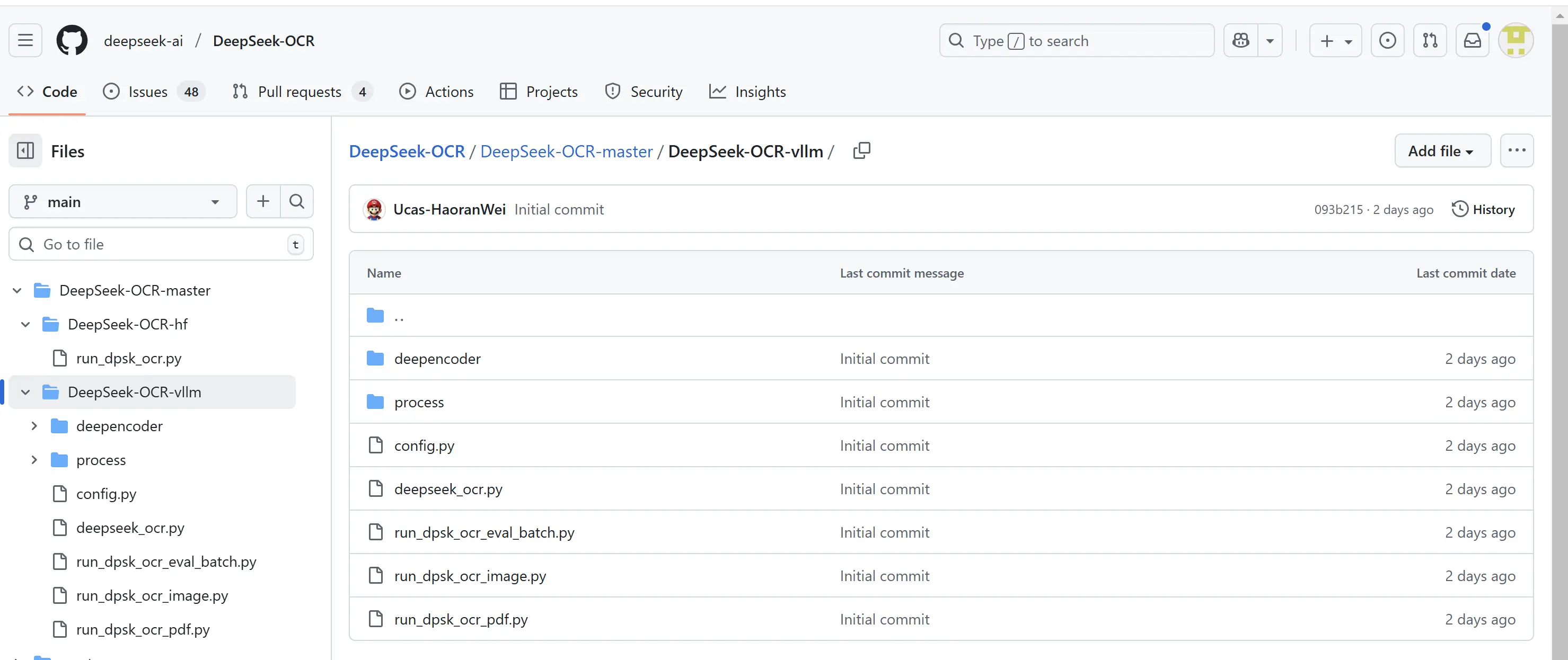
Task: Open run_dpsk_ocr_pdf.py in file list
Action: pyautogui.click(x=460, y=619)
